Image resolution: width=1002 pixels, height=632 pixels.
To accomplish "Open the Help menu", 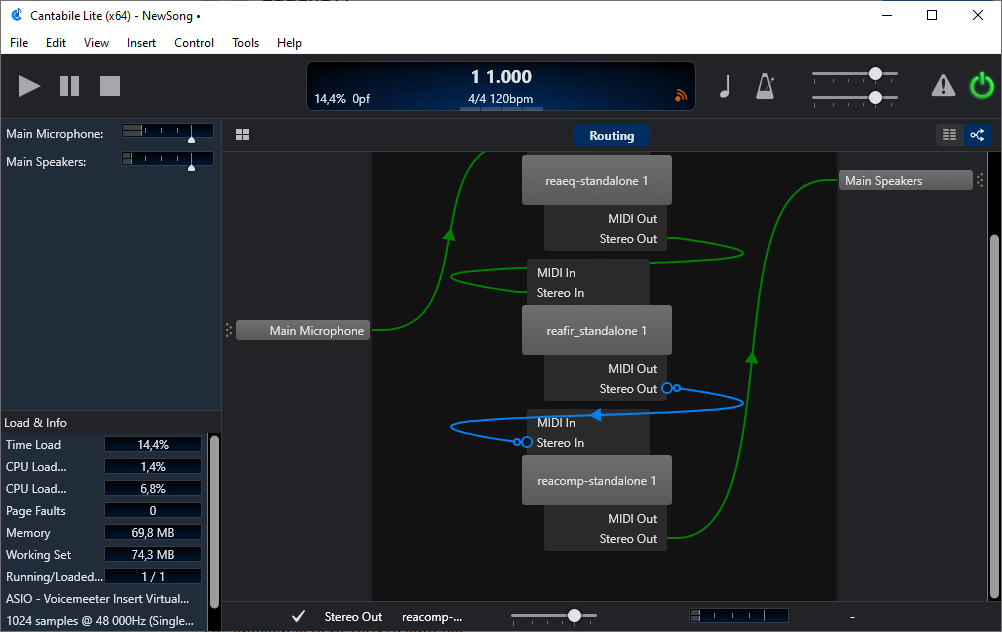I will (289, 43).
